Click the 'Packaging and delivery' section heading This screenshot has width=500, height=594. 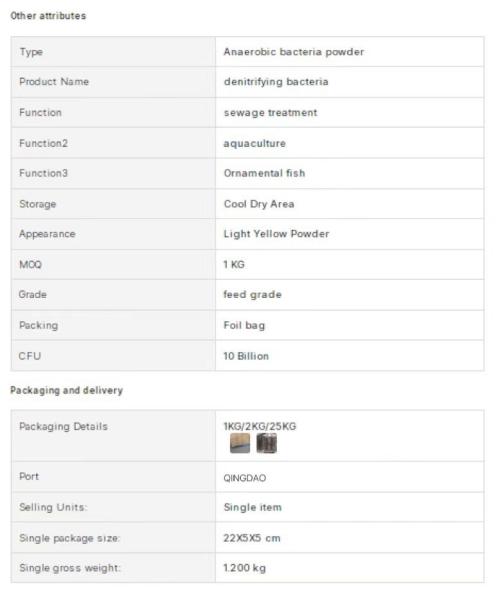click(67, 390)
